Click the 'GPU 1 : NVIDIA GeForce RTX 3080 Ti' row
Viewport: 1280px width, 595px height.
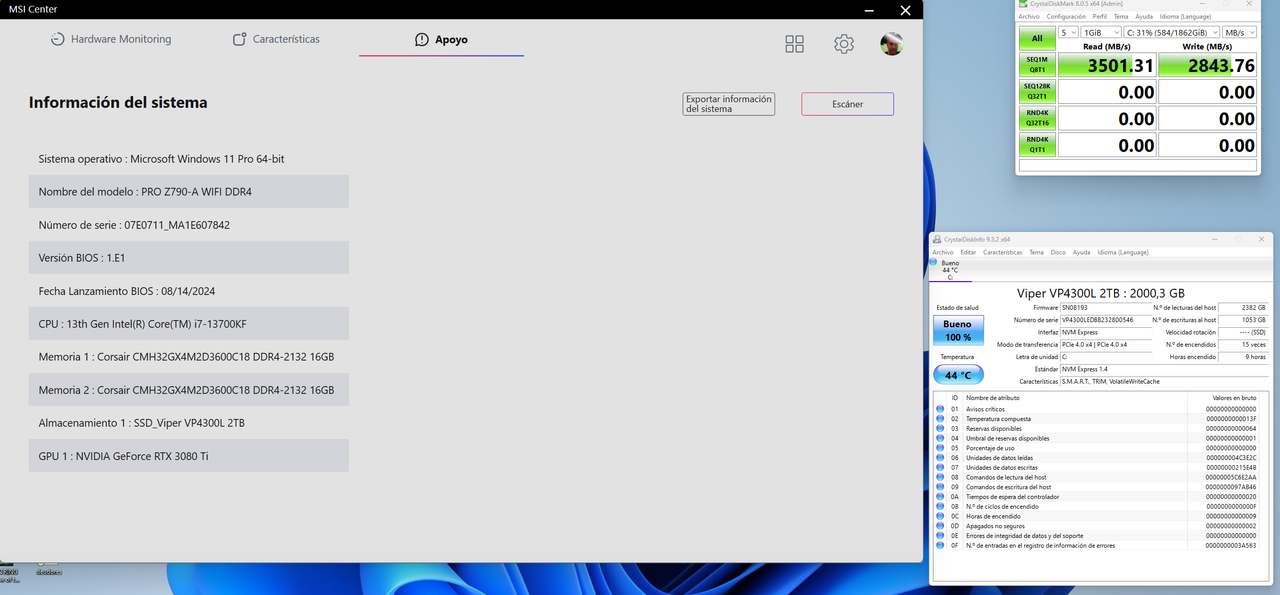click(x=188, y=456)
